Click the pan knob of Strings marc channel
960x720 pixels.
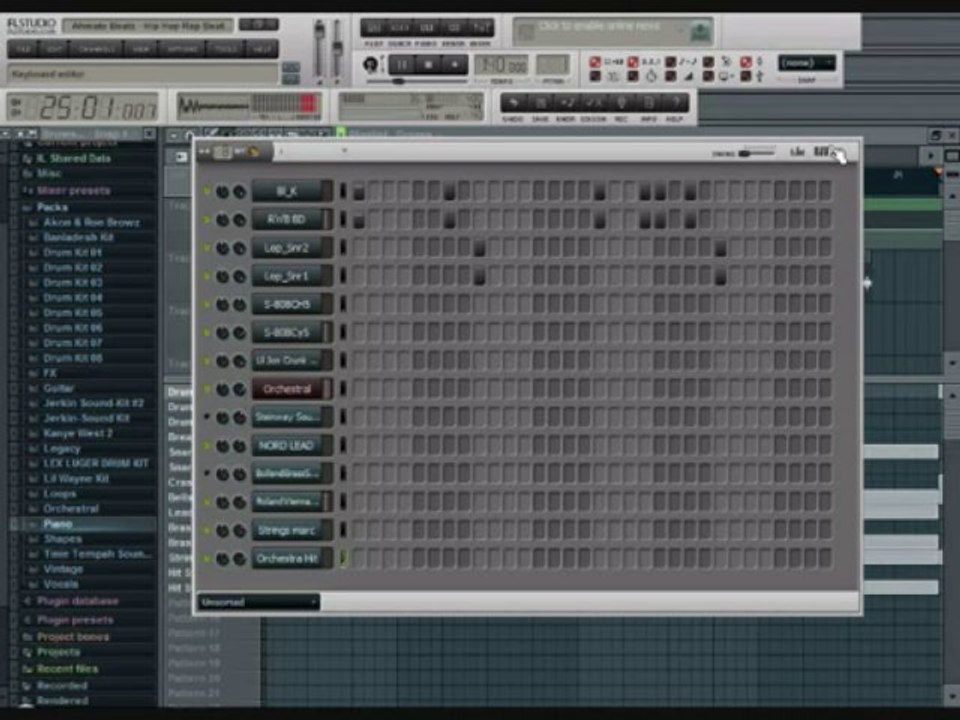pos(222,531)
